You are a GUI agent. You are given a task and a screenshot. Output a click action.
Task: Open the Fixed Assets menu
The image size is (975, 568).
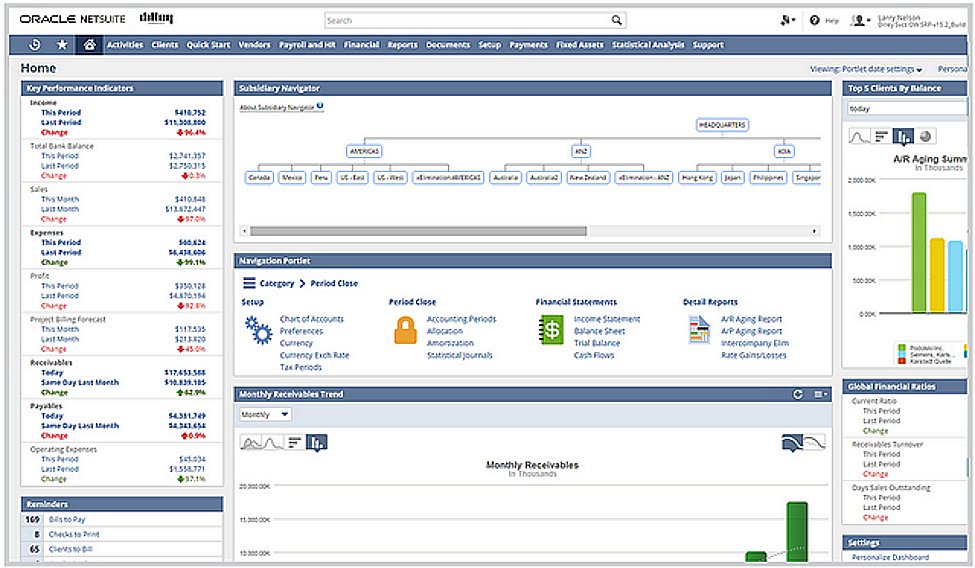tap(579, 45)
